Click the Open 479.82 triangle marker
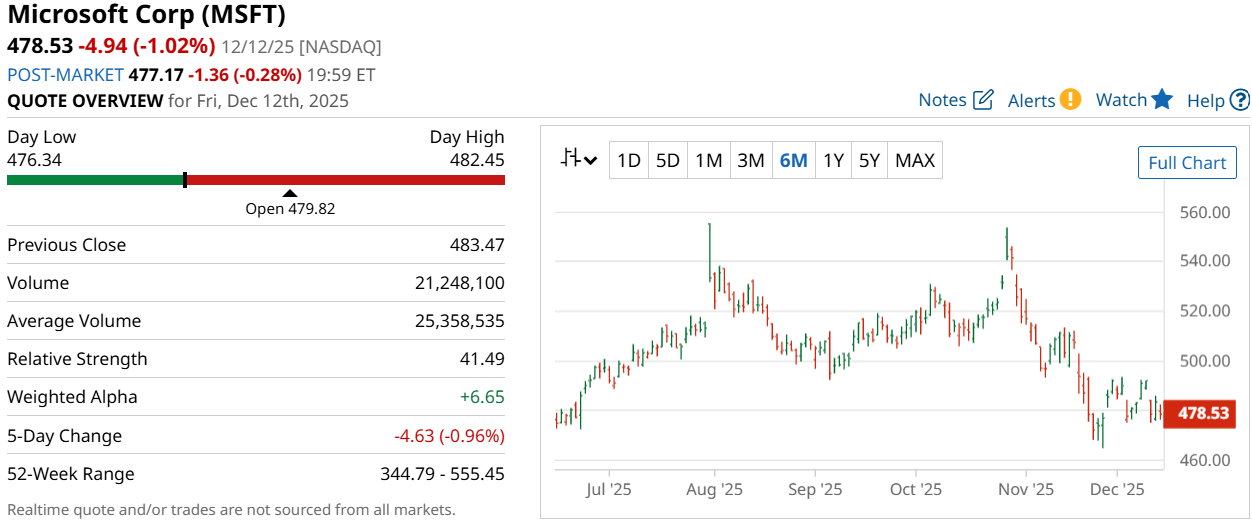The height and width of the screenshot is (523, 1252). [290, 193]
